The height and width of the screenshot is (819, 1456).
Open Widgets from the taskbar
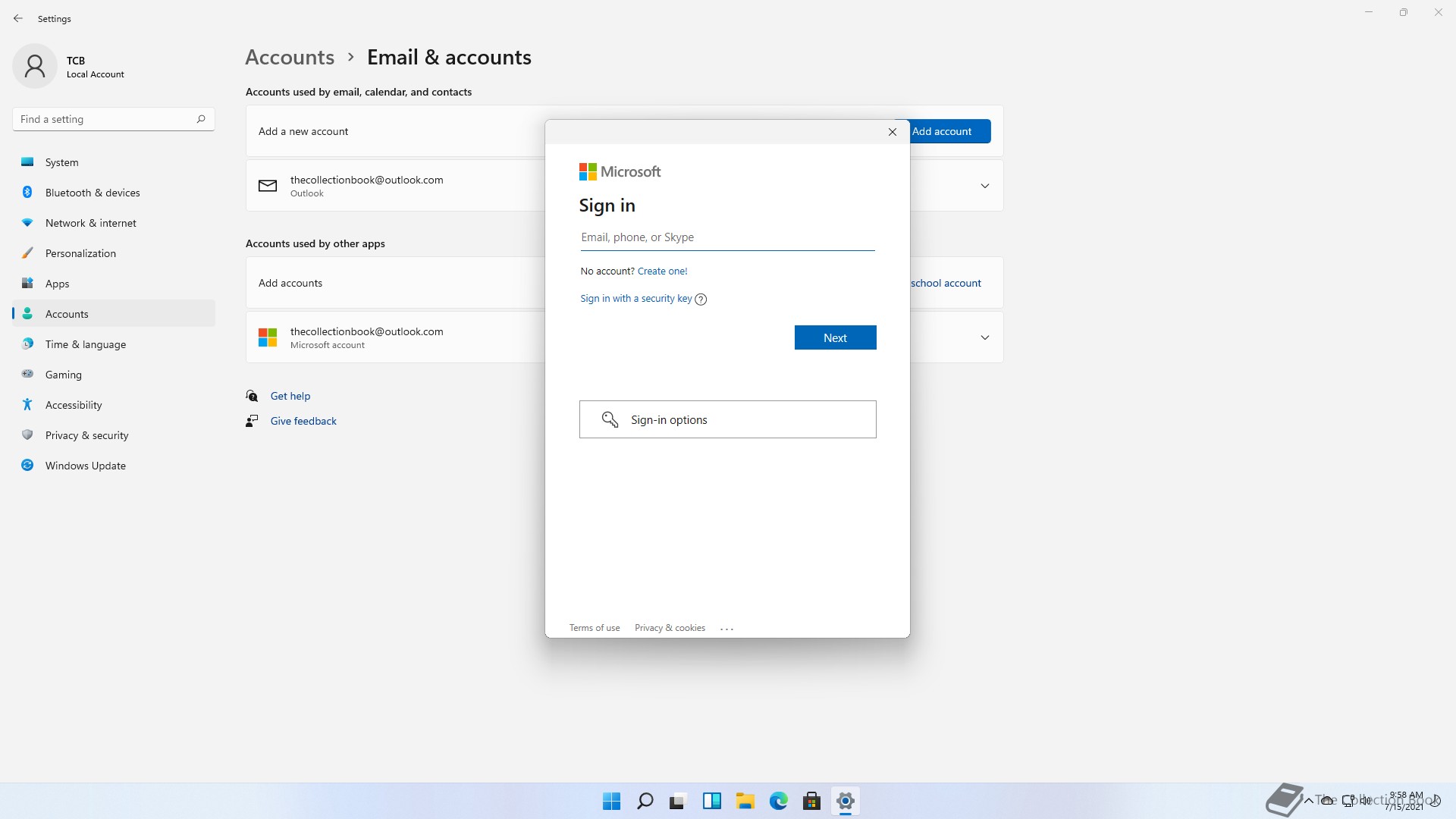click(711, 801)
